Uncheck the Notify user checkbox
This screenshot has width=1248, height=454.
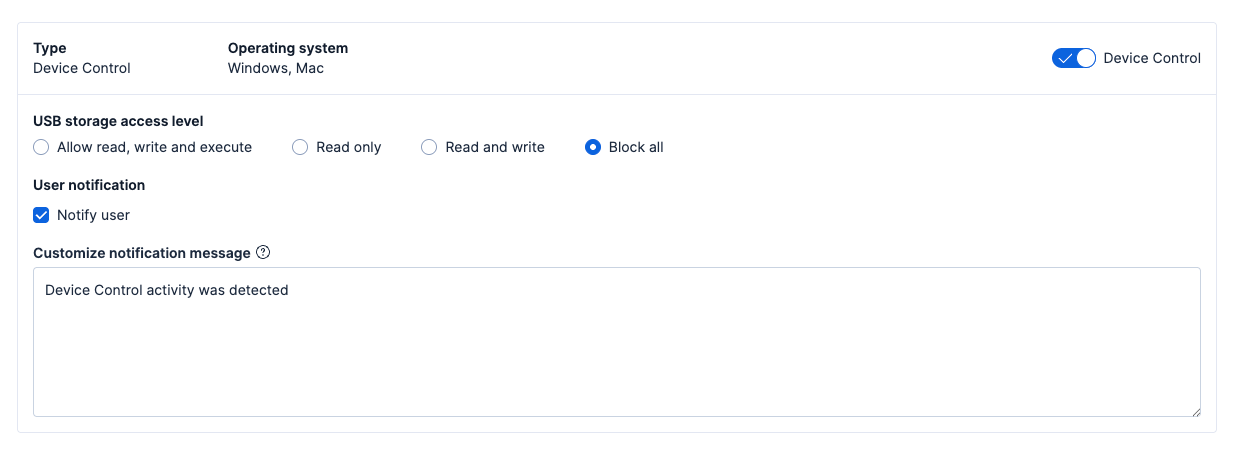(x=41, y=215)
